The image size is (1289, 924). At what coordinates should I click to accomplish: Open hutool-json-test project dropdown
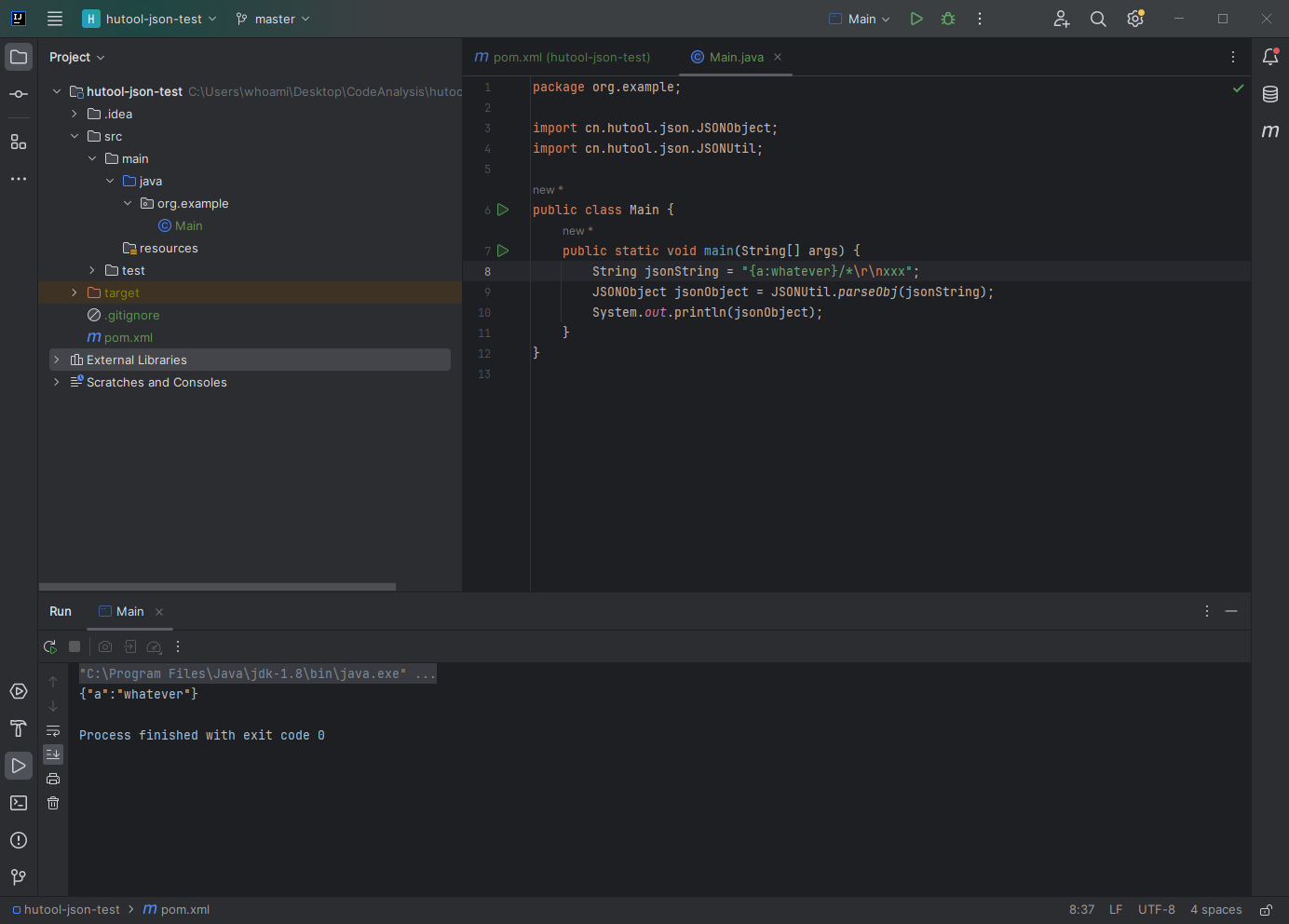tap(149, 19)
